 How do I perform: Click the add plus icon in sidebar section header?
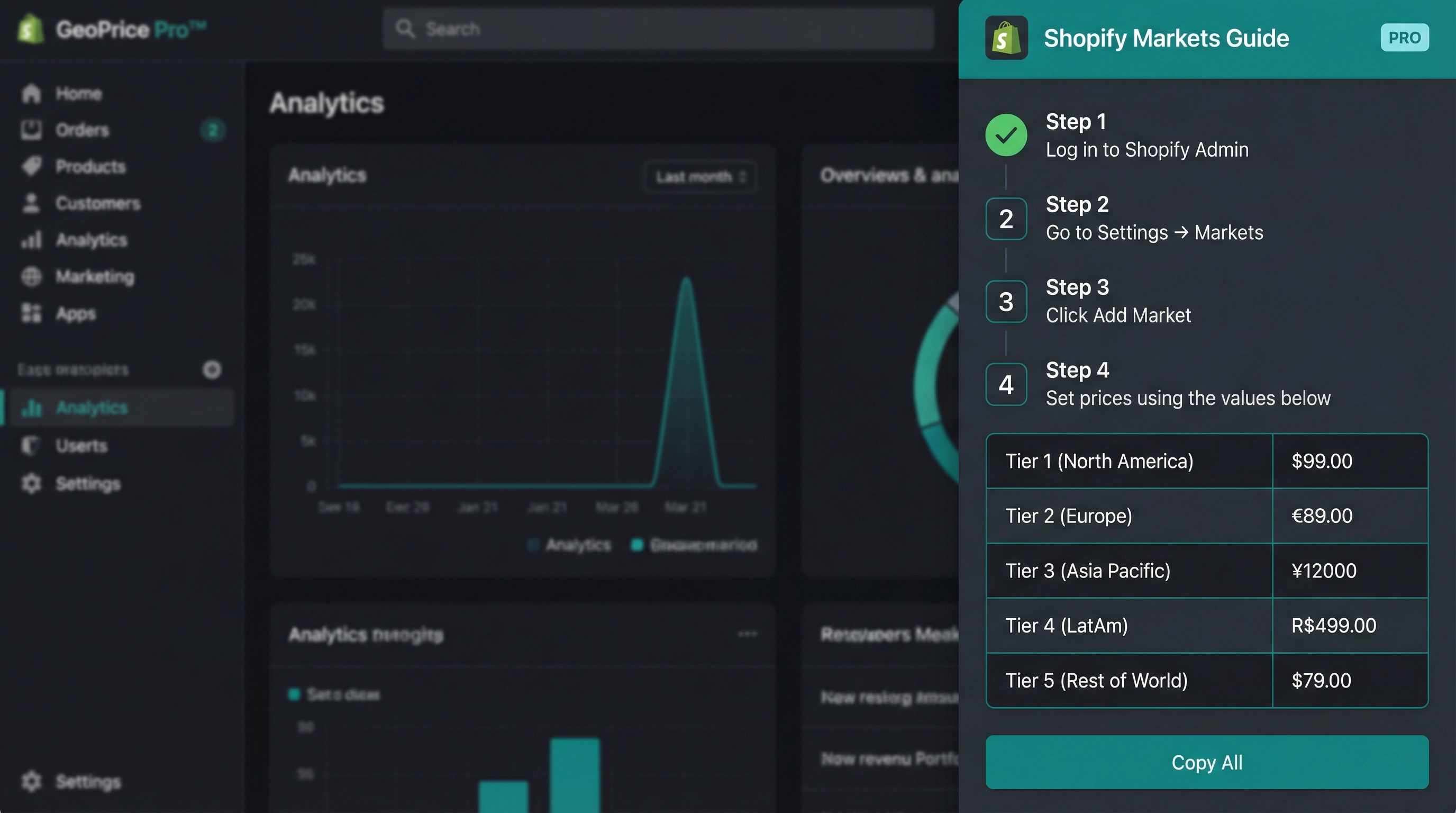click(212, 370)
